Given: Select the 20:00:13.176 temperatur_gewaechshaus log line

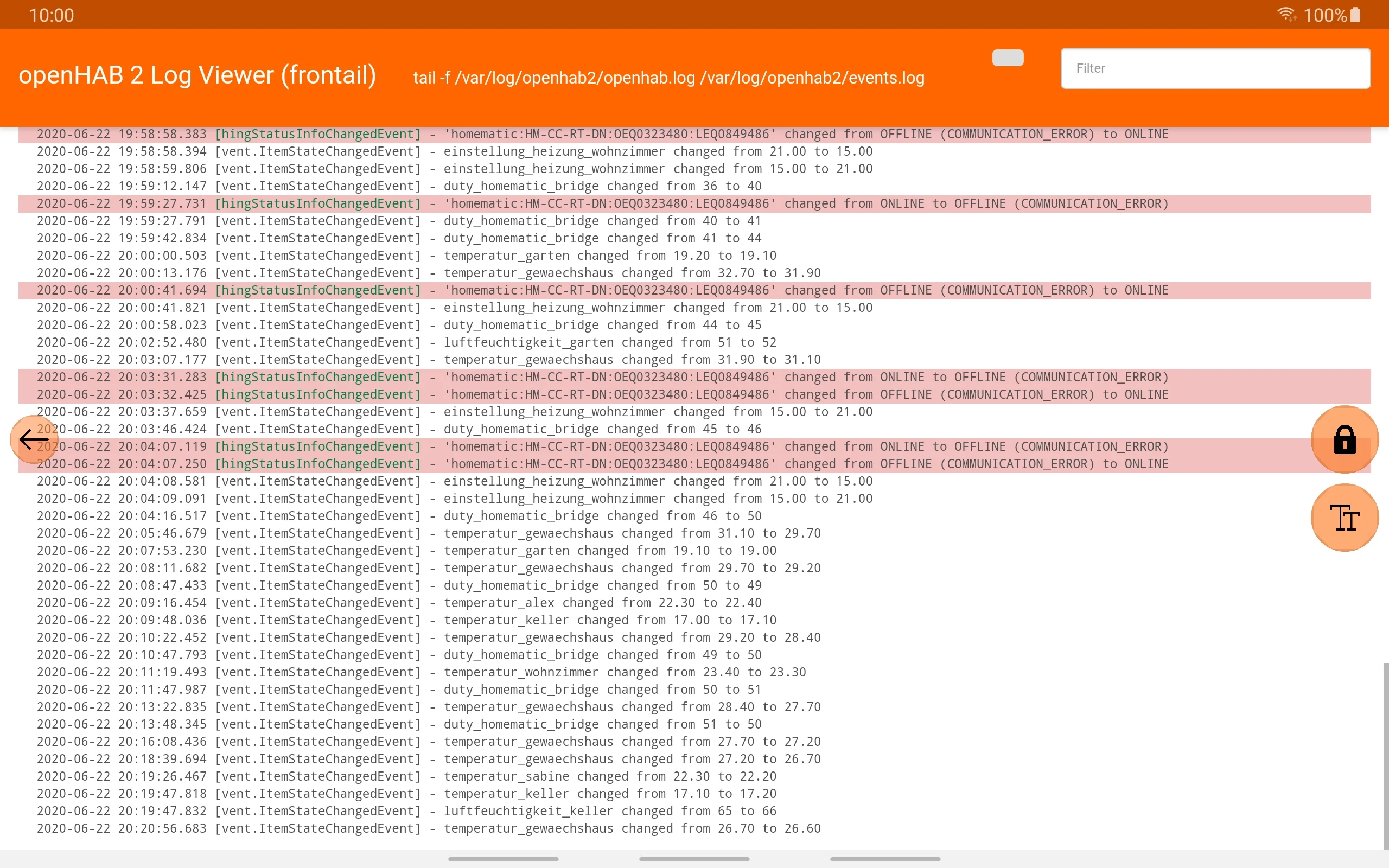Looking at the screenshot, I should (694, 273).
